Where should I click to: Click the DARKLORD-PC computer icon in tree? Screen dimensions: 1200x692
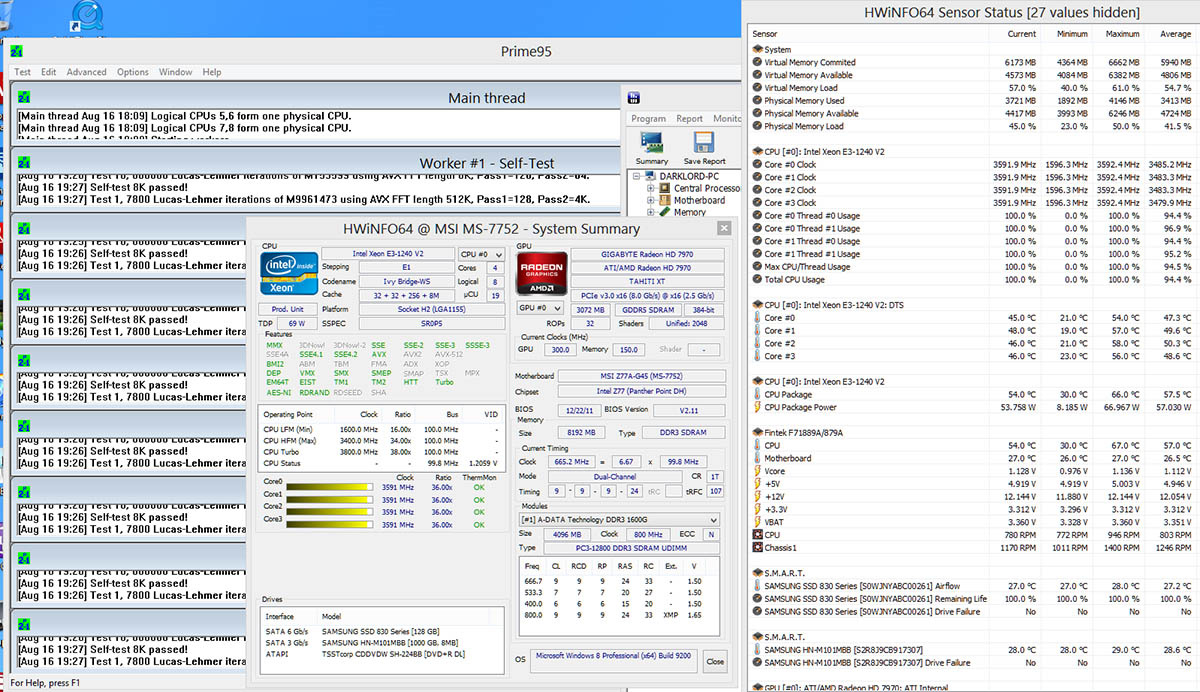pos(650,175)
